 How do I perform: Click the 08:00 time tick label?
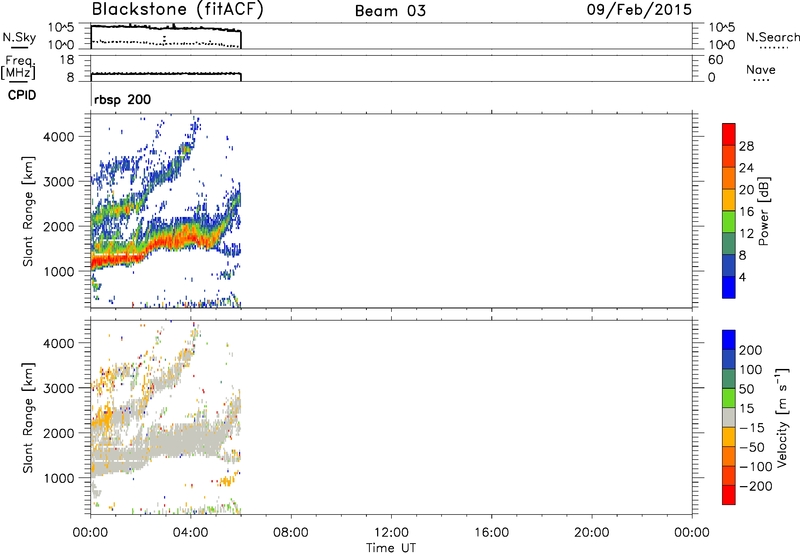tap(291, 533)
